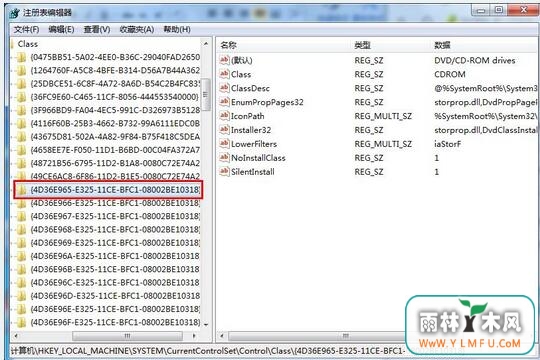Select the Installer32 value icon
Screen dimensions: 540x360
click(x=224, y=130)
